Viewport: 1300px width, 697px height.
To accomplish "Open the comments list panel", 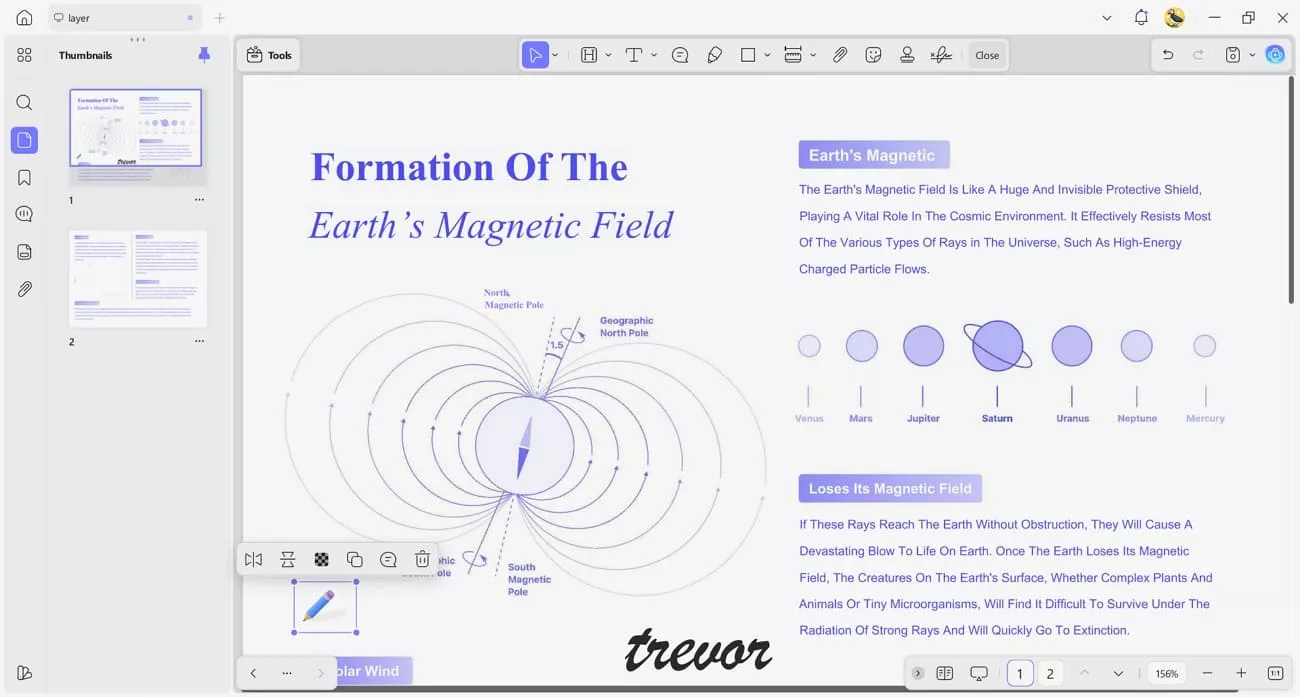I will [24, 214].
